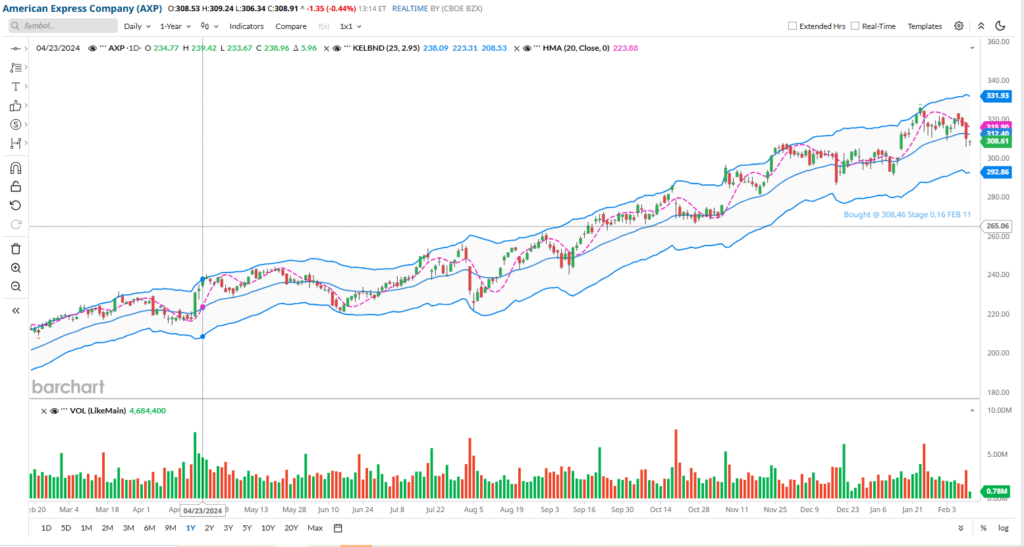Image resolution: width=1024 pixels, height=547 pixels.
Task: Open the Indicators menu
Action: (x=247, y=26)
